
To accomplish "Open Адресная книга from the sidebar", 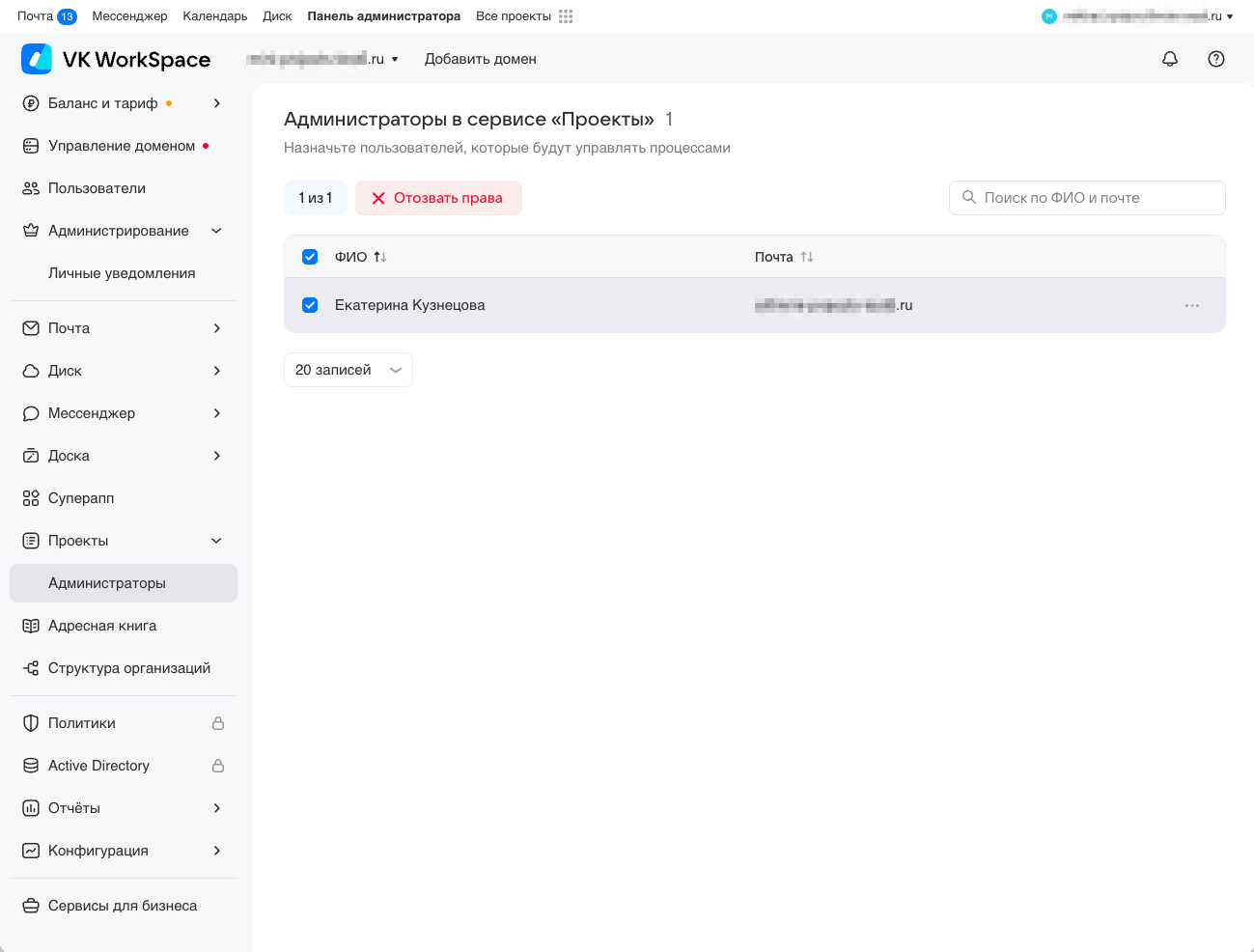I will [x=102, y=626].
